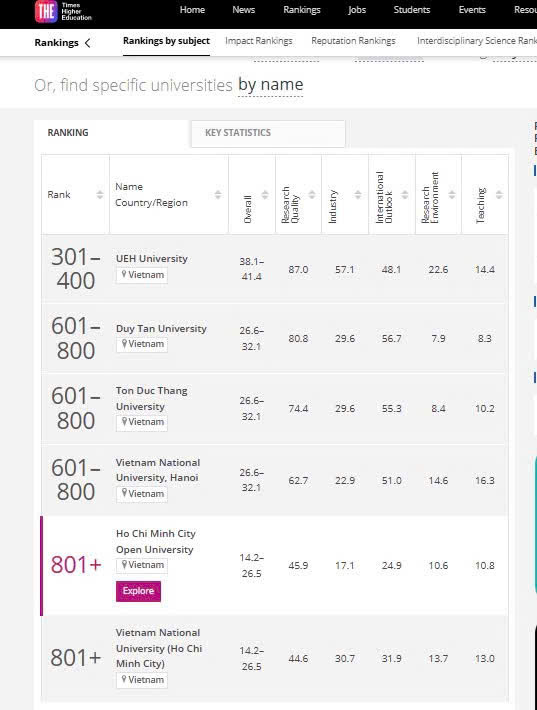Open Vietnam National University, Hanoi link

pyautogui.click(x=158, y=470)
